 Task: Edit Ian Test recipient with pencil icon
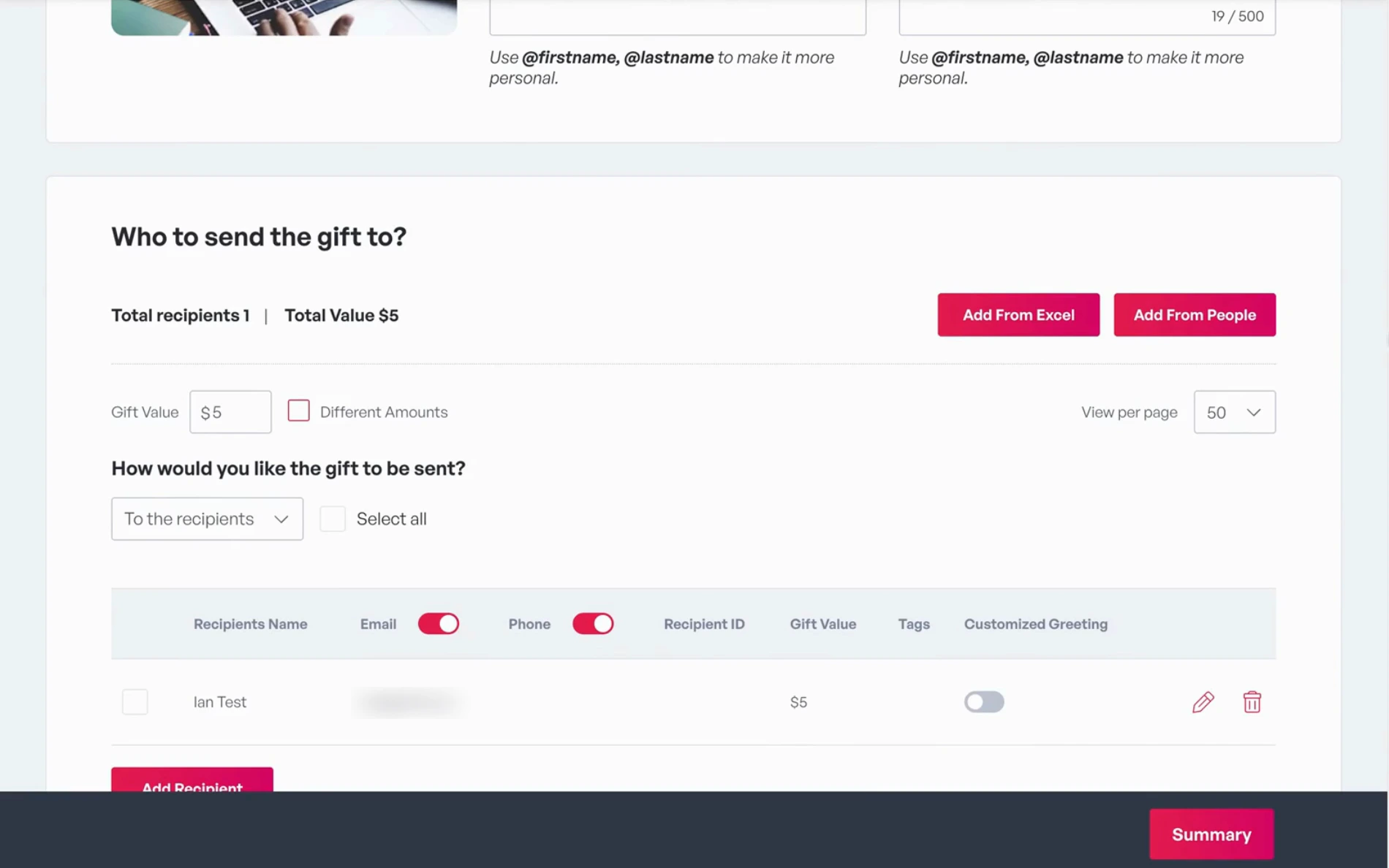click(x=1203, y=702)
